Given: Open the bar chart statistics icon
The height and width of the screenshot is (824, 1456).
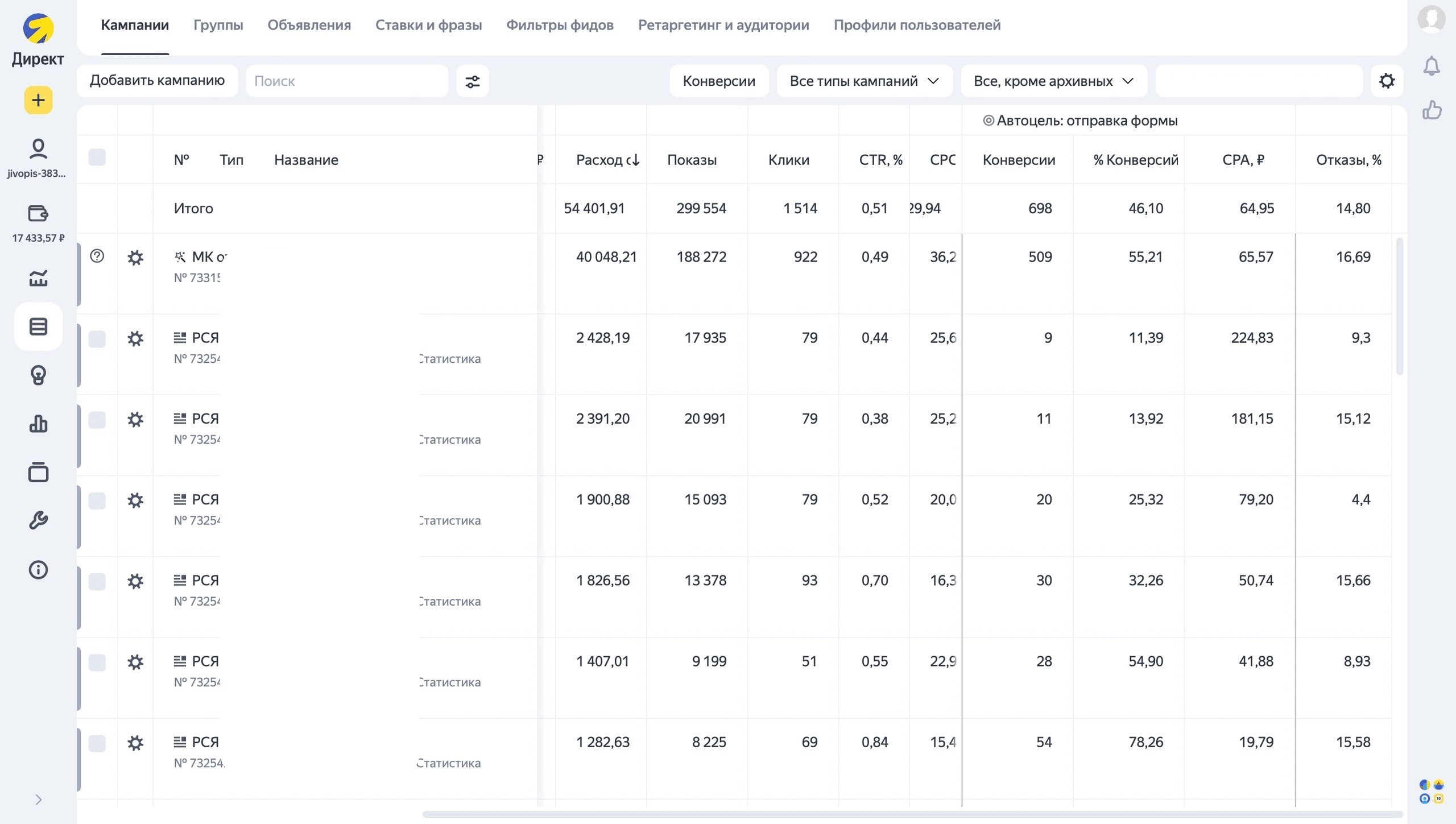Looking at the screenshot, I should click(x=38, y=424).
